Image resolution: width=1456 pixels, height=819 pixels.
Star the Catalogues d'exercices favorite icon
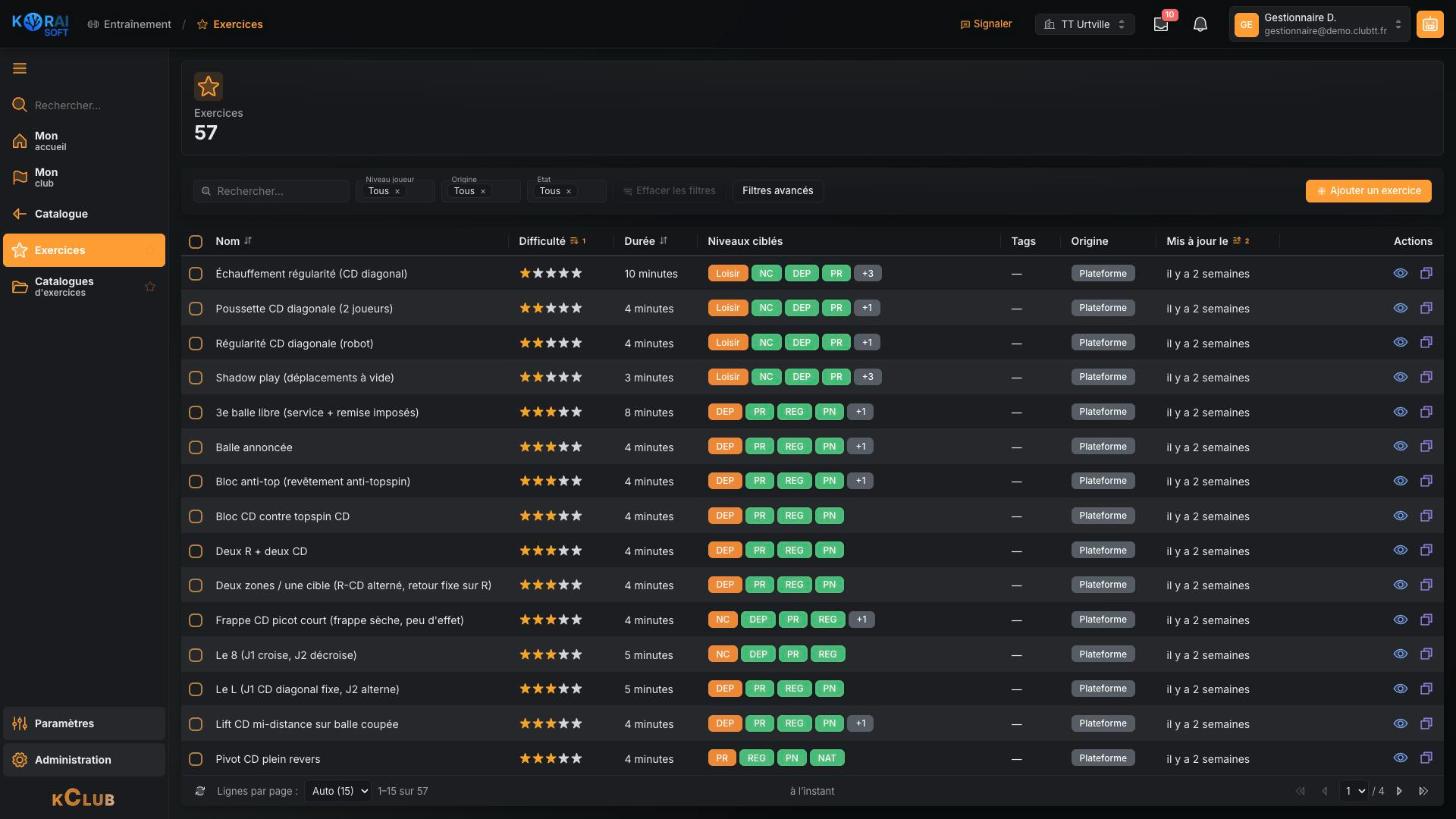150,287
